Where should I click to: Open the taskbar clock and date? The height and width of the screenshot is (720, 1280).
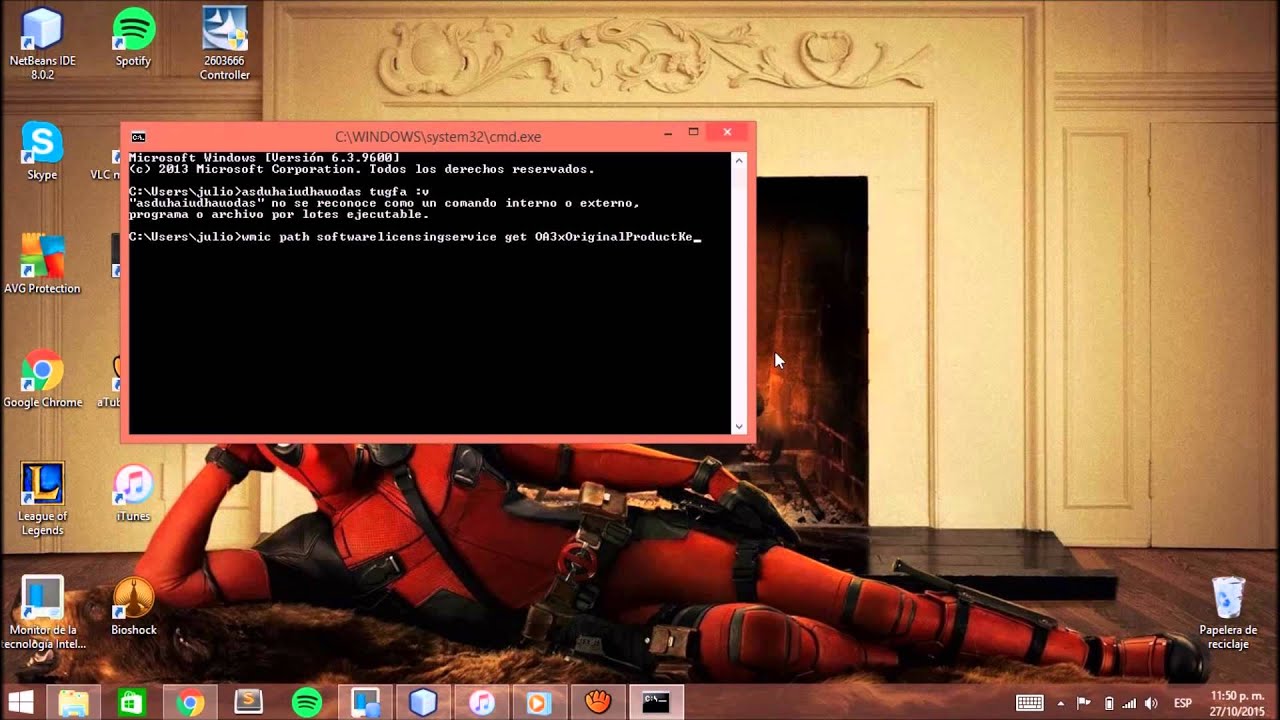1236,703
